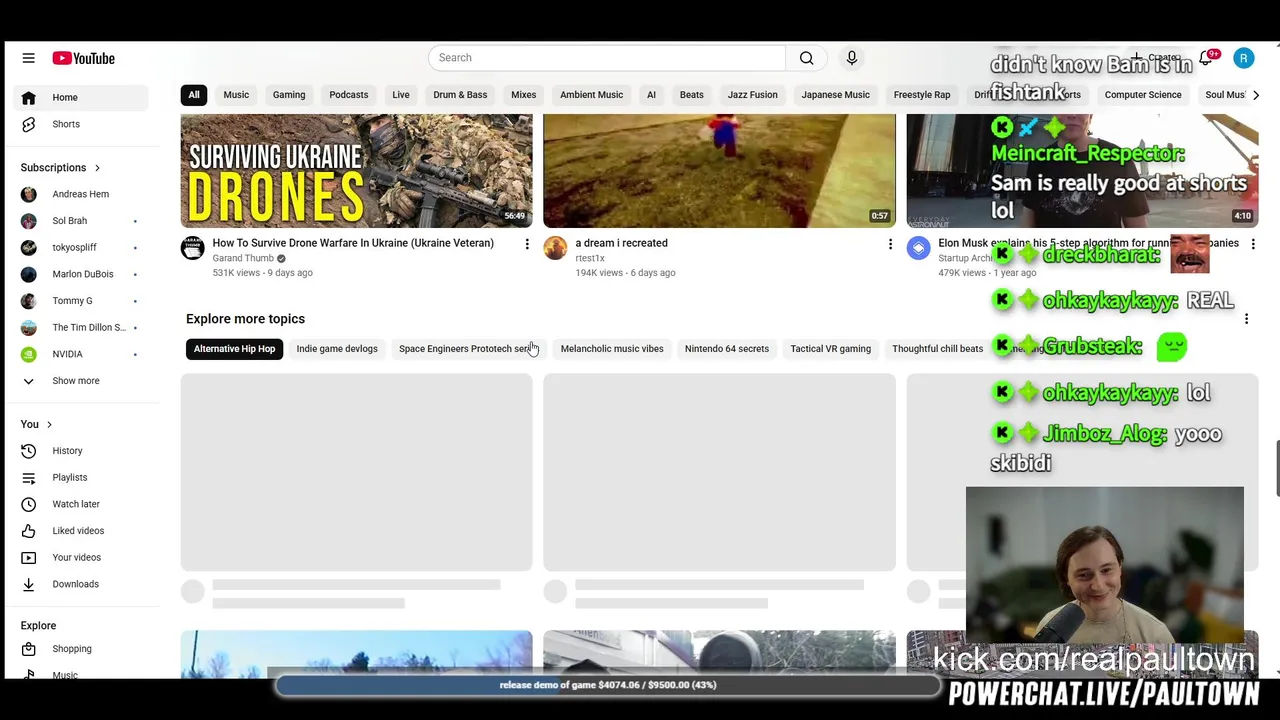Select the Drum & Bass chip
This screenshot has height=720, width=1280.
tap(460, 95)
